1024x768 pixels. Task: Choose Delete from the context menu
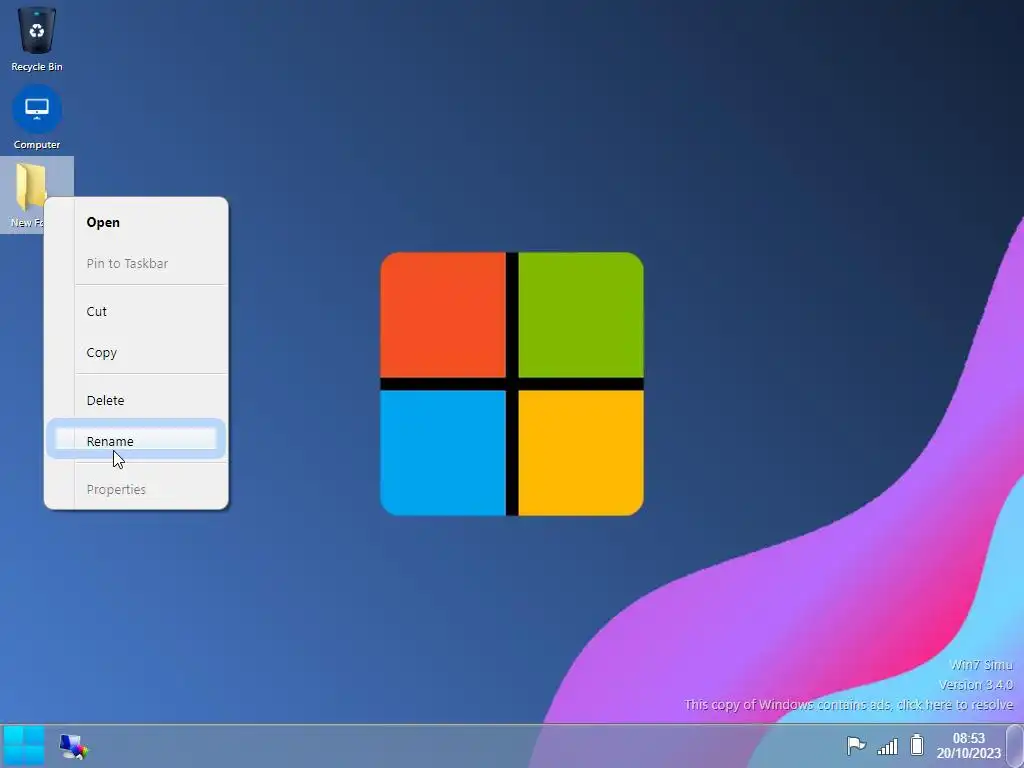(136, 400)
